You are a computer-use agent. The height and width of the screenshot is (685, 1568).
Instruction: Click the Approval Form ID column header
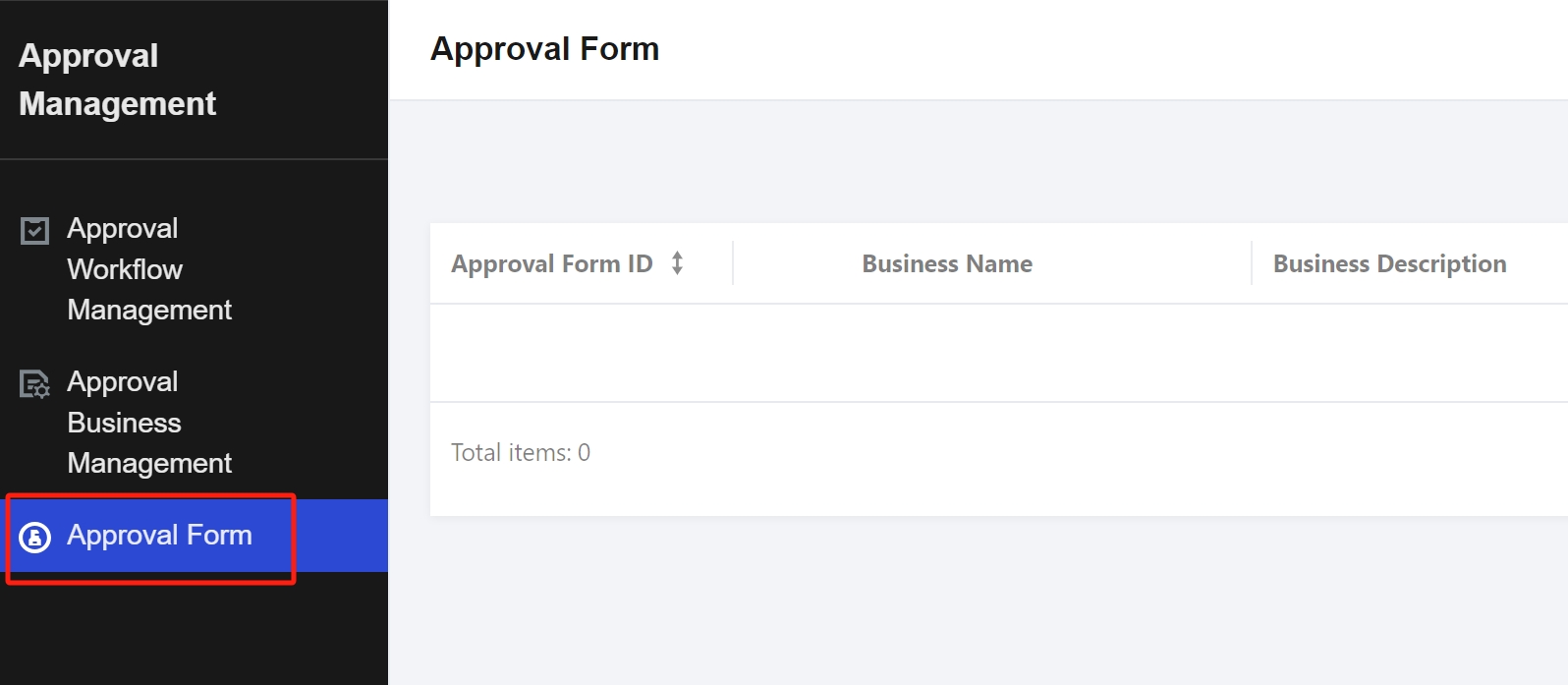(x=552, y=263)
